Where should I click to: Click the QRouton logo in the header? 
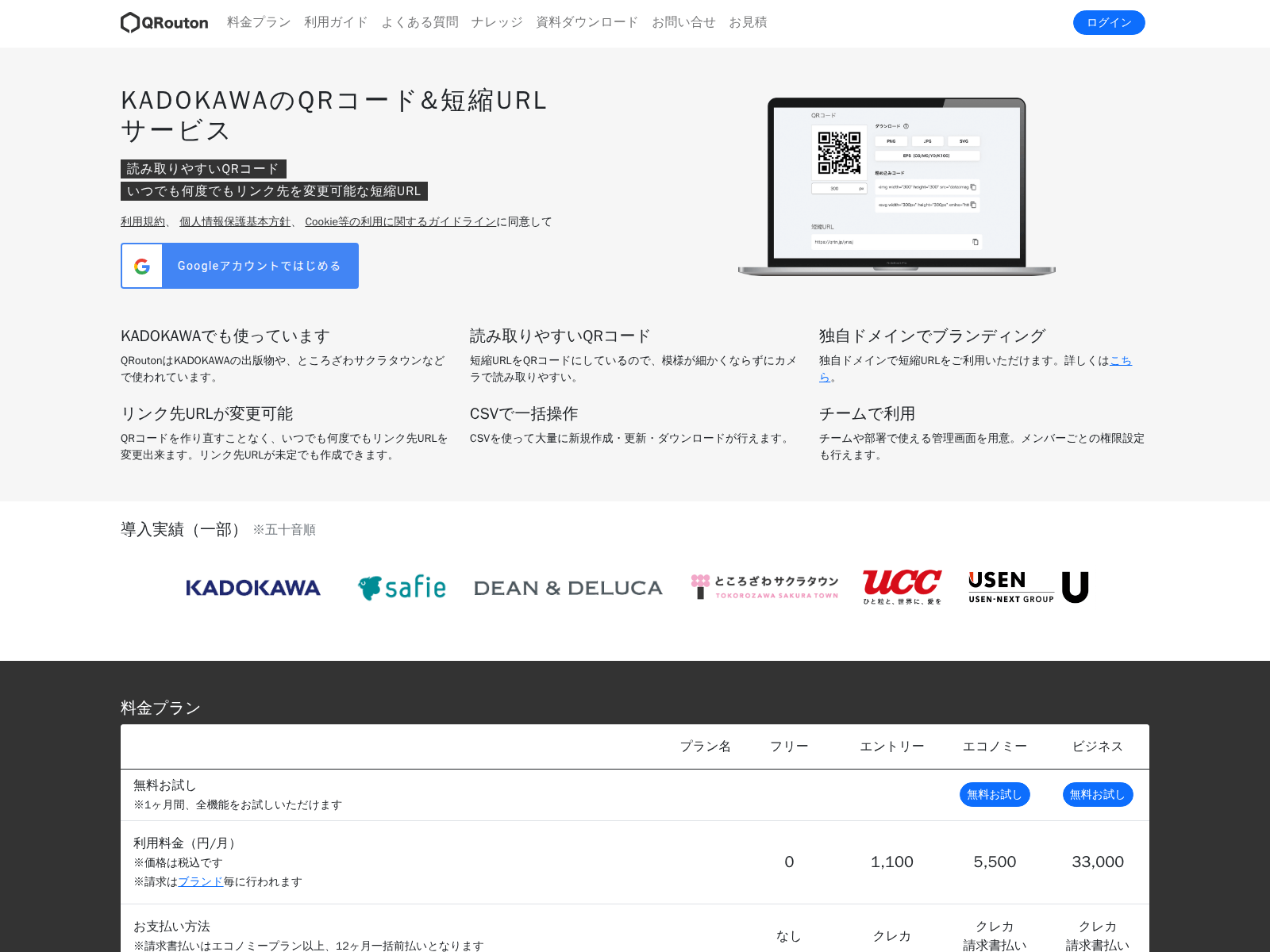(x=164, y=22)
